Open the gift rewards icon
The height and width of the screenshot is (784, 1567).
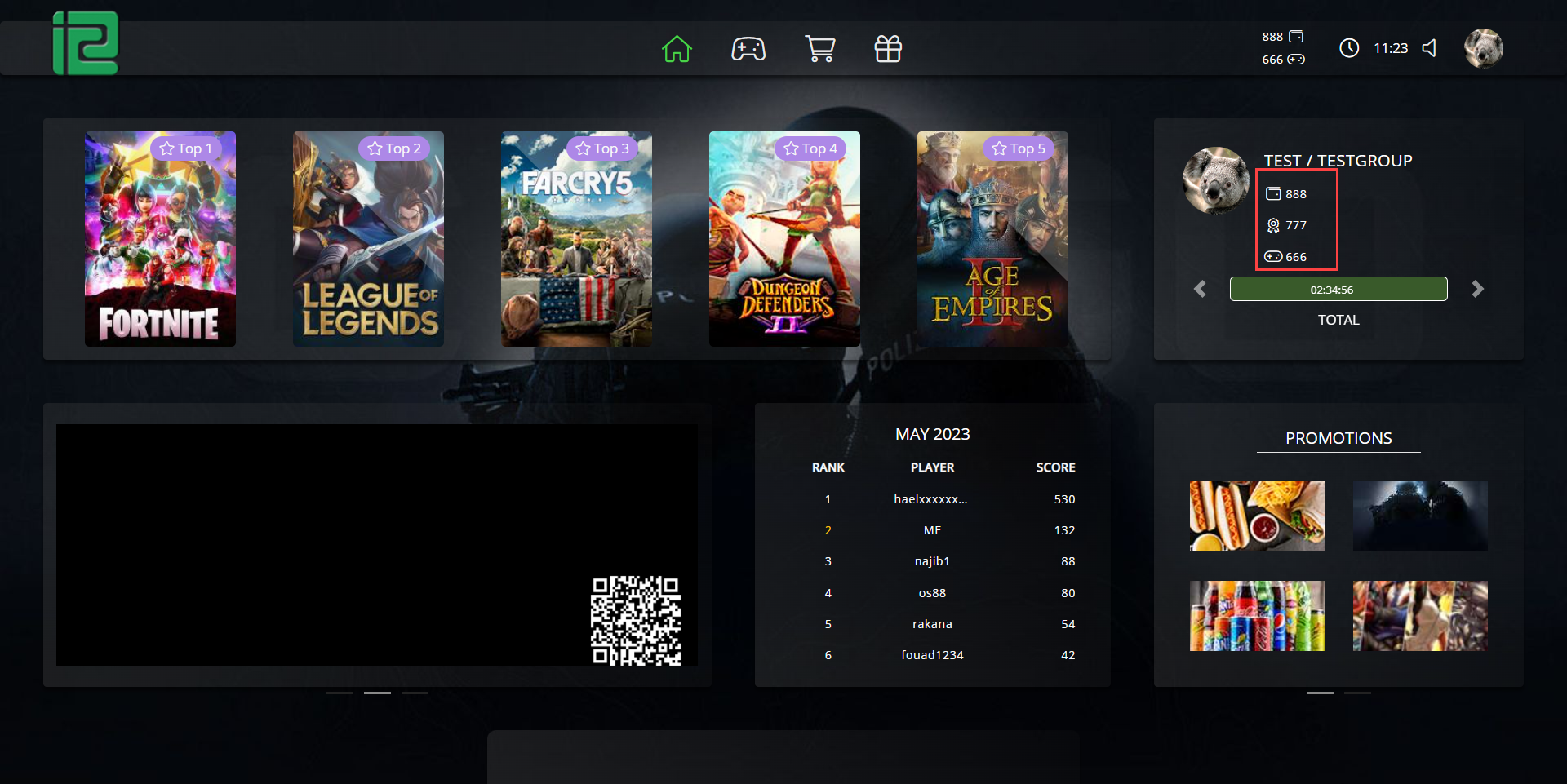[x=888, y=49]
